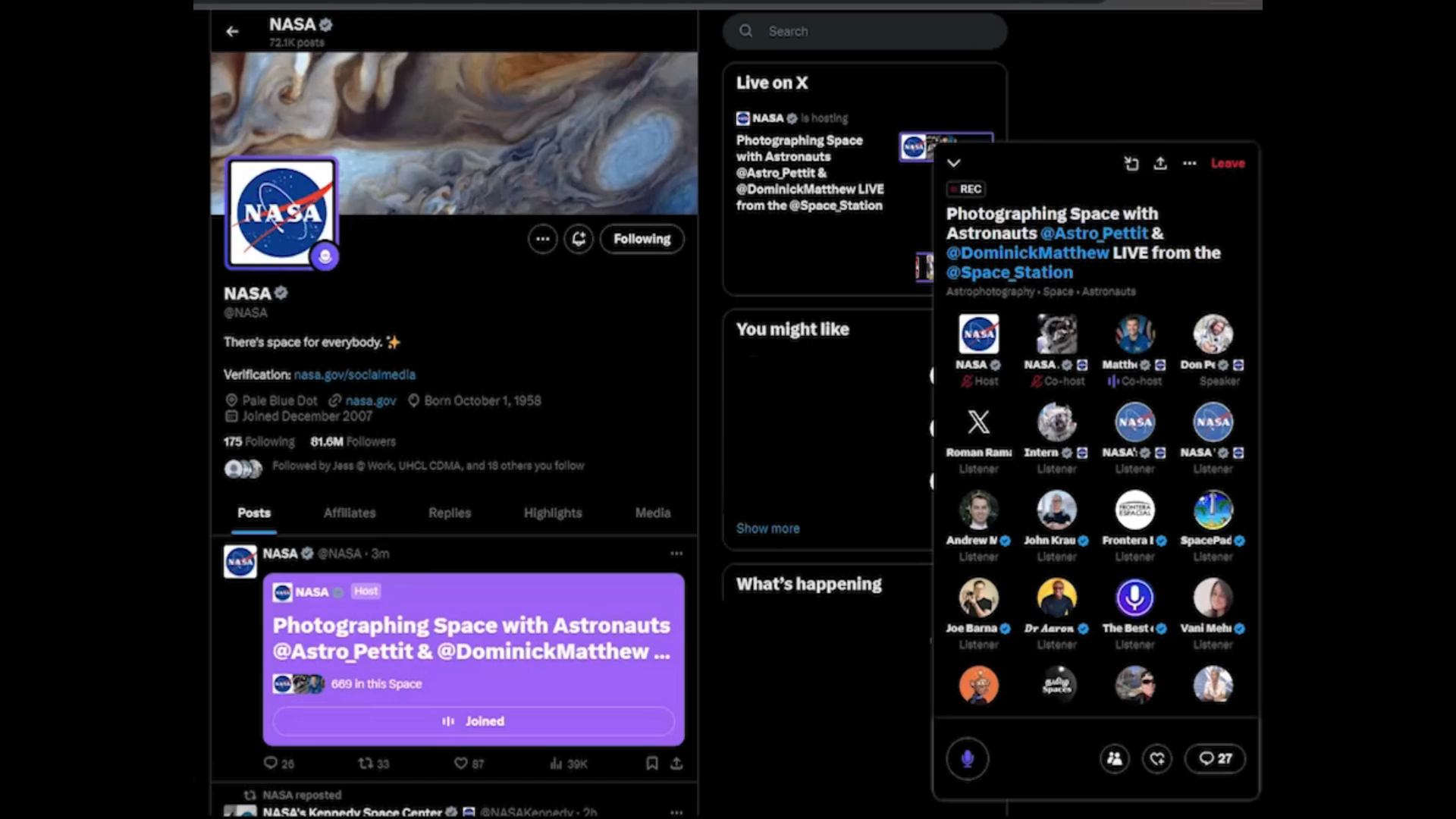
Task: Bookmark the NASA Space post
Action: [x=651, y=764]
